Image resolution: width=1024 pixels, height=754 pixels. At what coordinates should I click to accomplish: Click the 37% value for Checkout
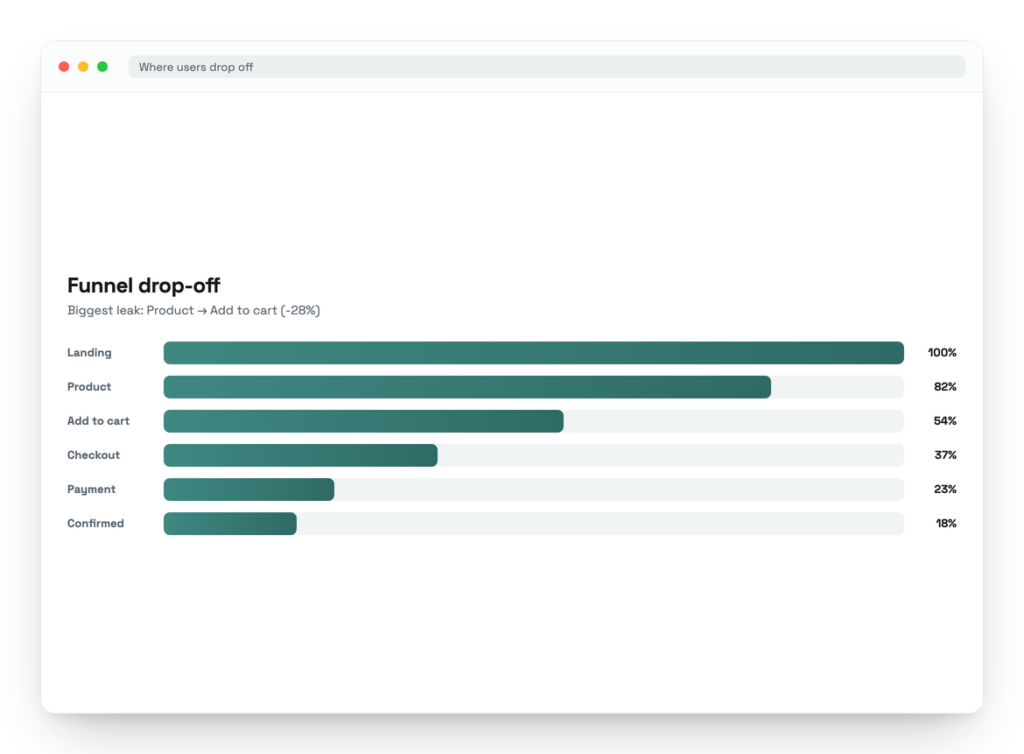(945, 455)
